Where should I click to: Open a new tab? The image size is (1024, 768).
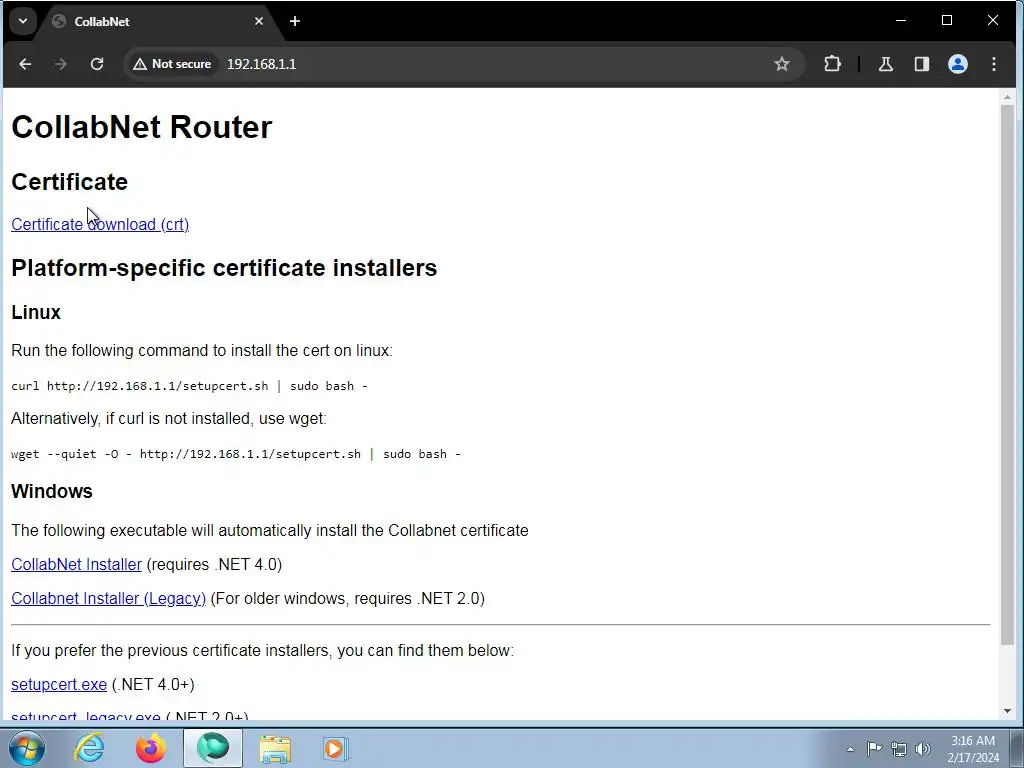click(295, 21)
